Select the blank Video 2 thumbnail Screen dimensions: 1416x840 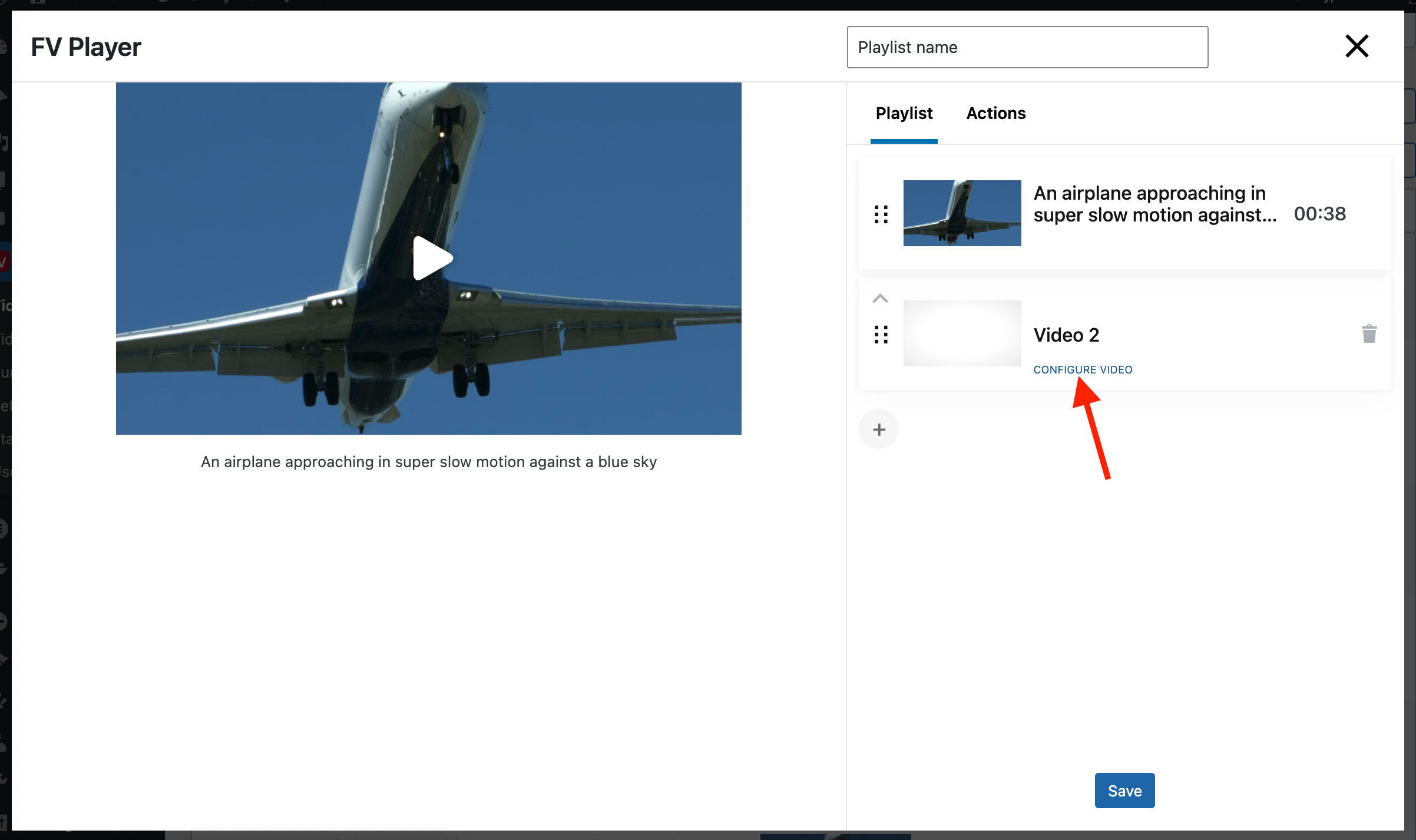[x=962, y=333]
